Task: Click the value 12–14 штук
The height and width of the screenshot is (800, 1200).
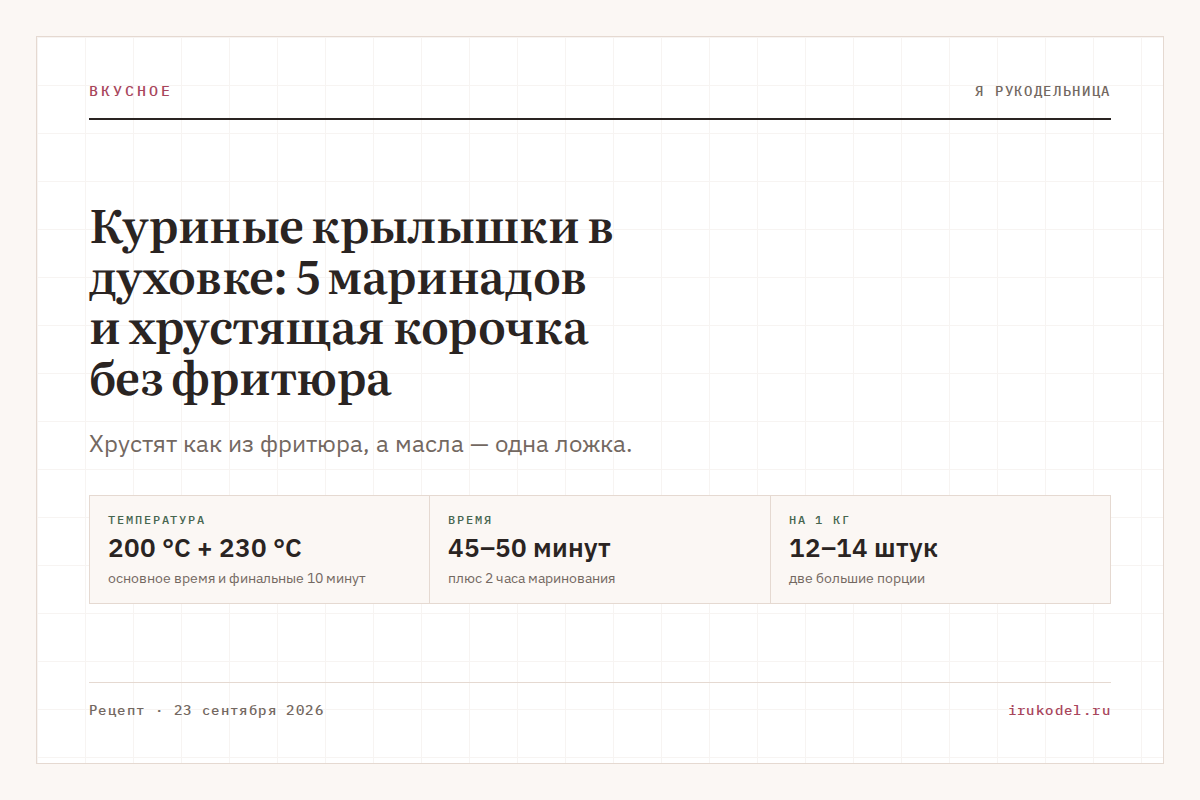Action: pyautogui.click(x=863, y=549)
